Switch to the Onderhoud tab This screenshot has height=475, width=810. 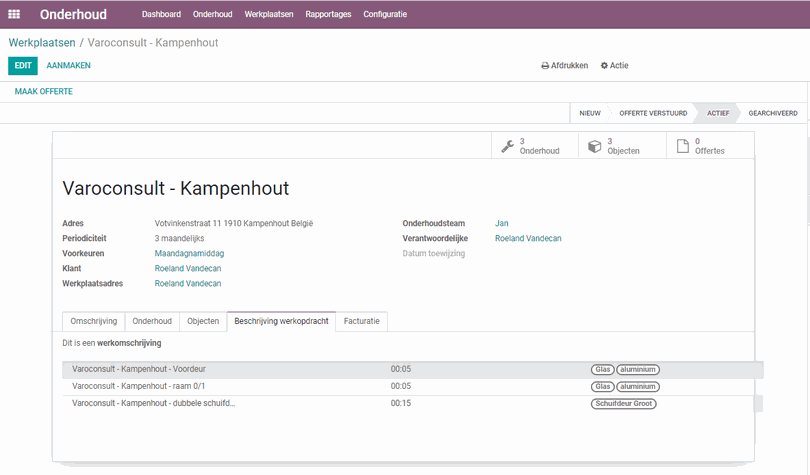(152, 321)
